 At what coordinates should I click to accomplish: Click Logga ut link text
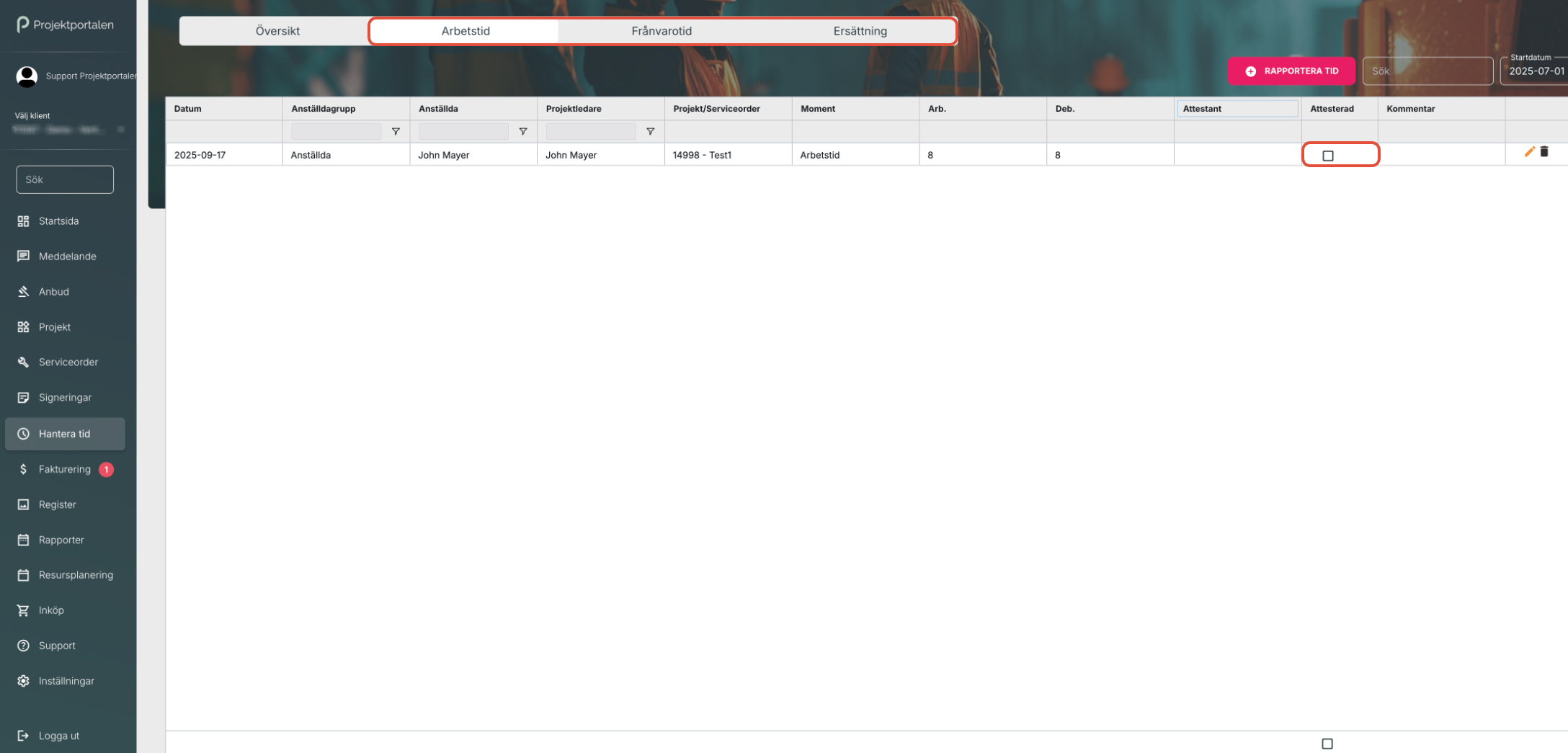pos(59,736)
